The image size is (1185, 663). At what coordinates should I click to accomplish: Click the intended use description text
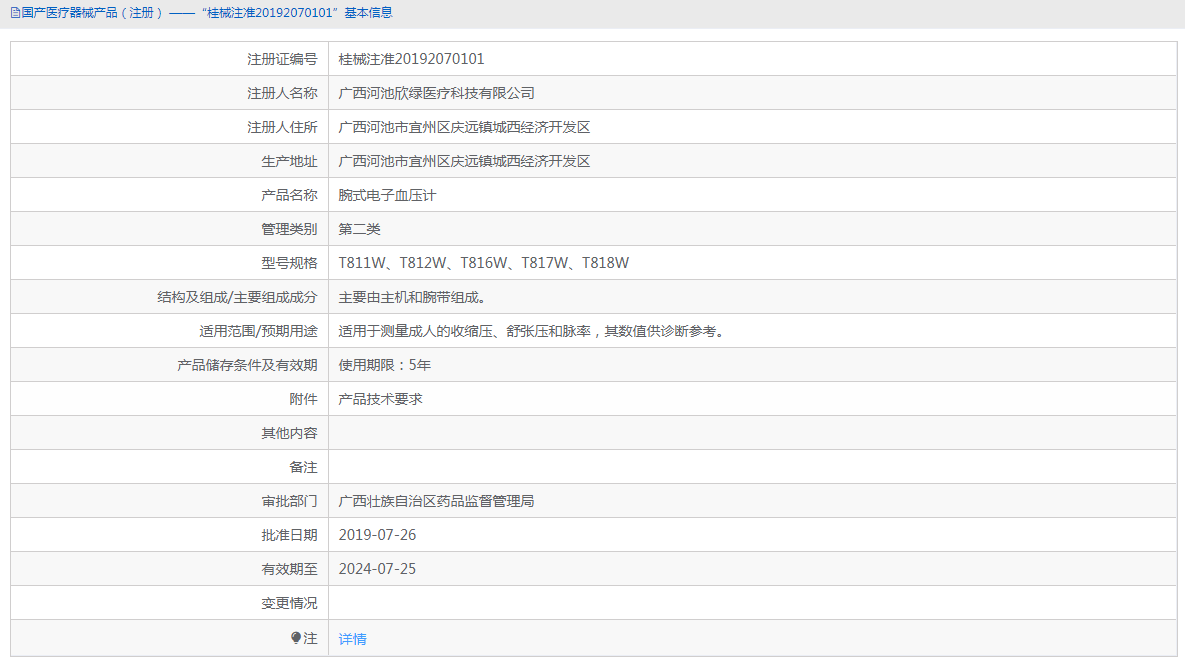point(531,331)
